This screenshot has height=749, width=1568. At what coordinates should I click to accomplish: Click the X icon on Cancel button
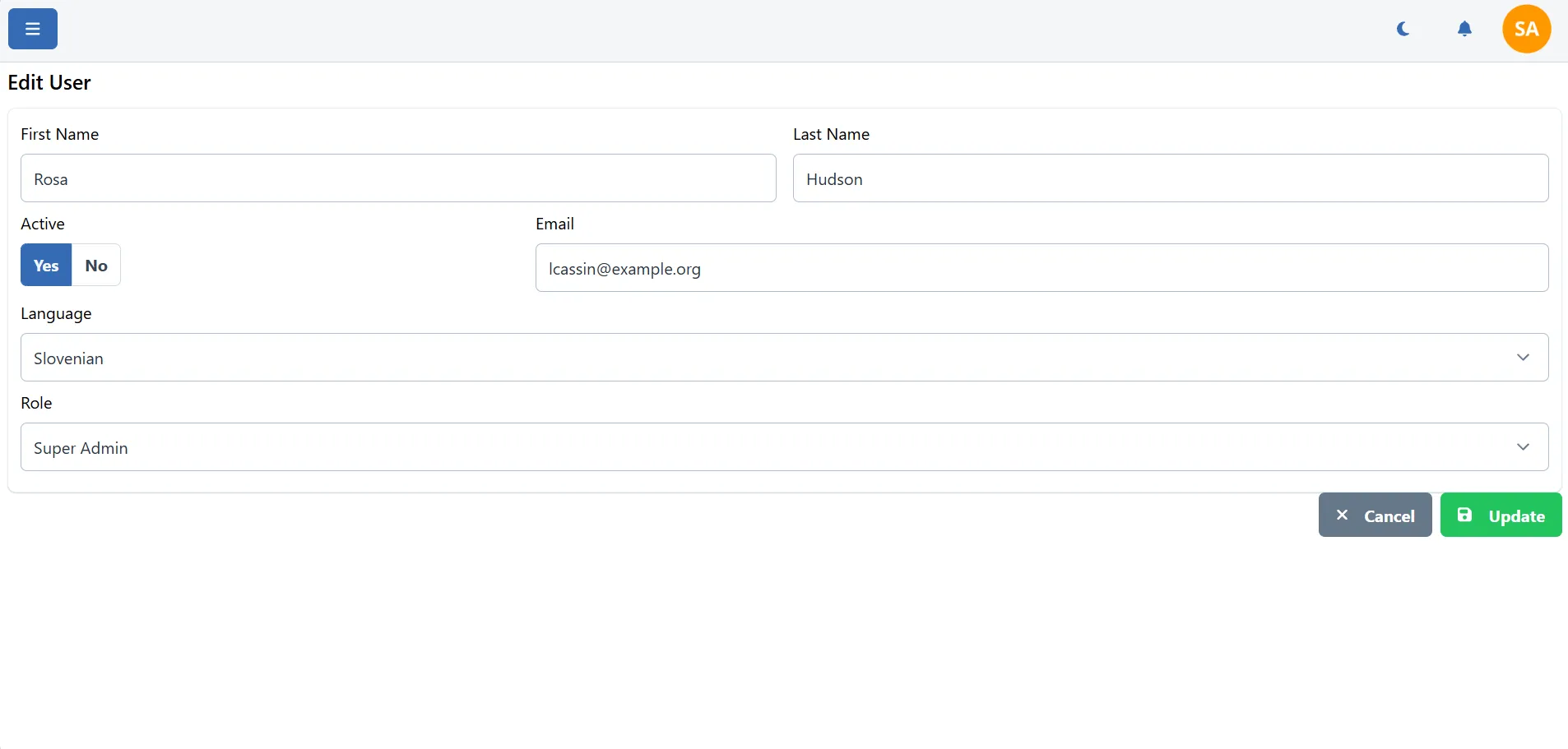(1342, 515)
